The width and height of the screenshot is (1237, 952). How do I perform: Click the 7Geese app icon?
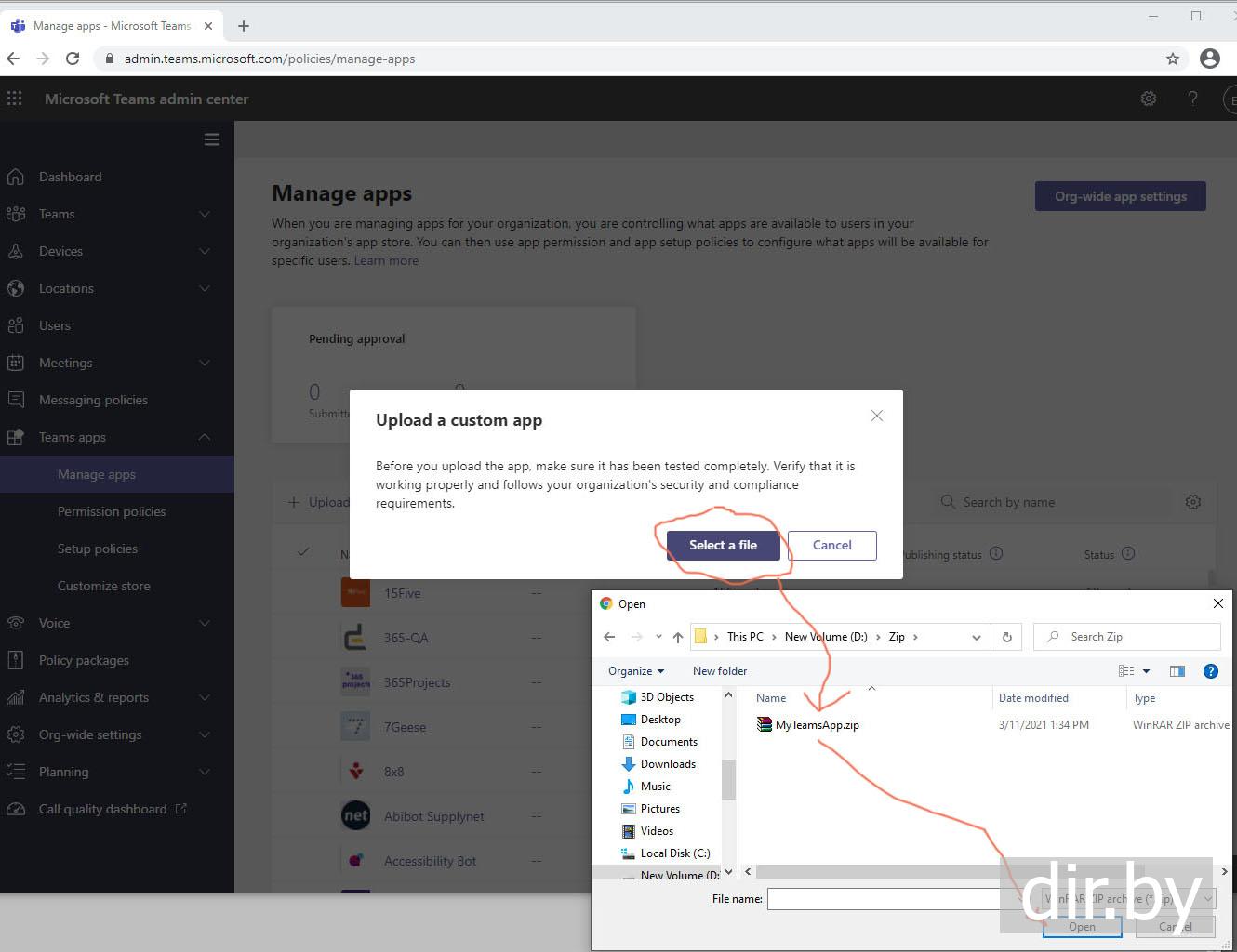[355, 726]
